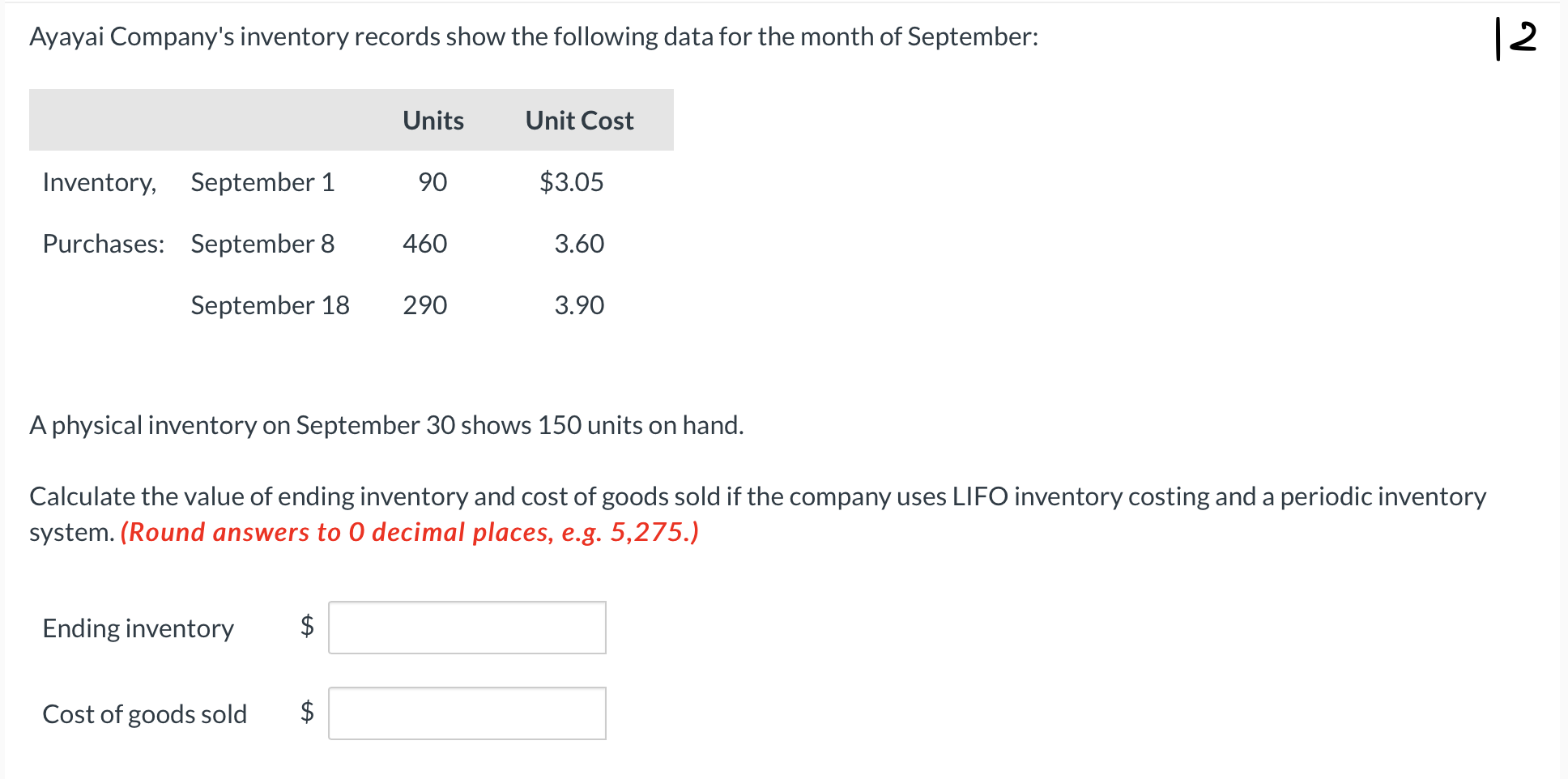Click the Inventory, row label
Screen dimensions: 1568x779
click(100, 182)
